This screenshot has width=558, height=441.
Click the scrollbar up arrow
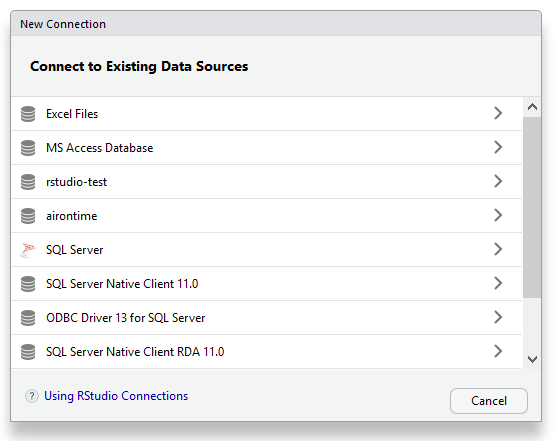pyautogui.click(x=532, y=107)
